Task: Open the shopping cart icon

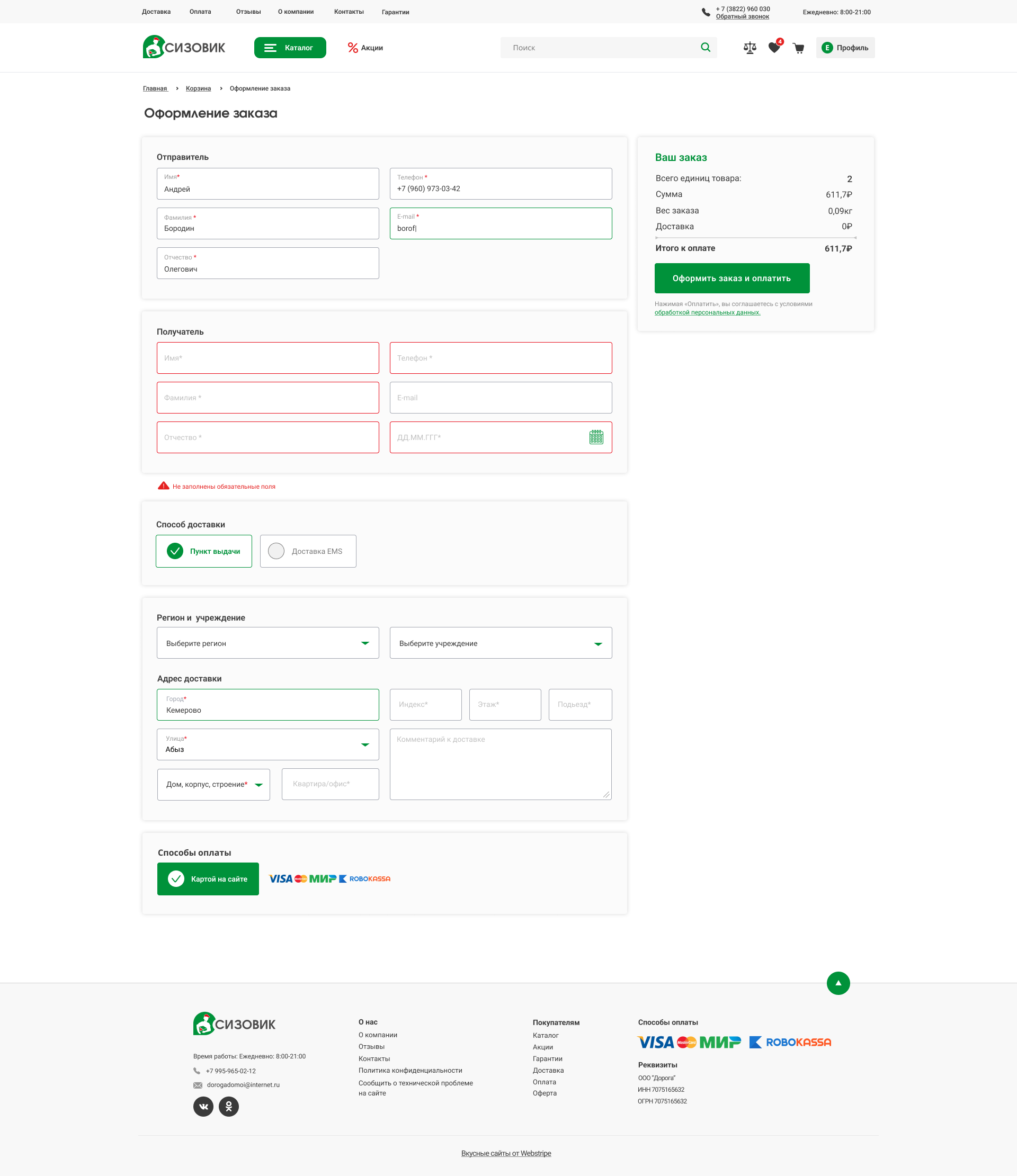Action: coord(798,48)
